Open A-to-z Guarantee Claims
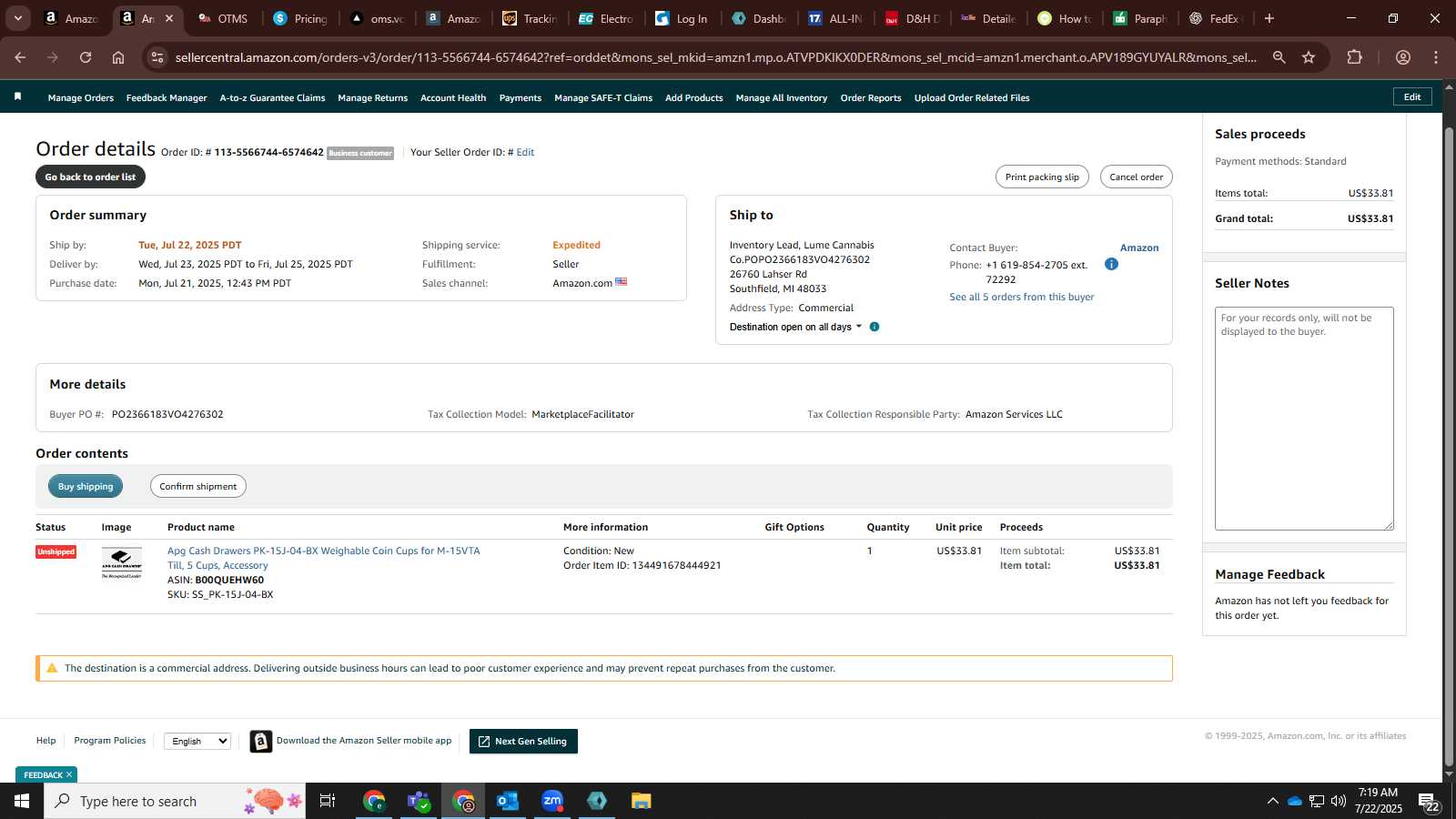Screen dimensions: 1456x819 (272, 97)
